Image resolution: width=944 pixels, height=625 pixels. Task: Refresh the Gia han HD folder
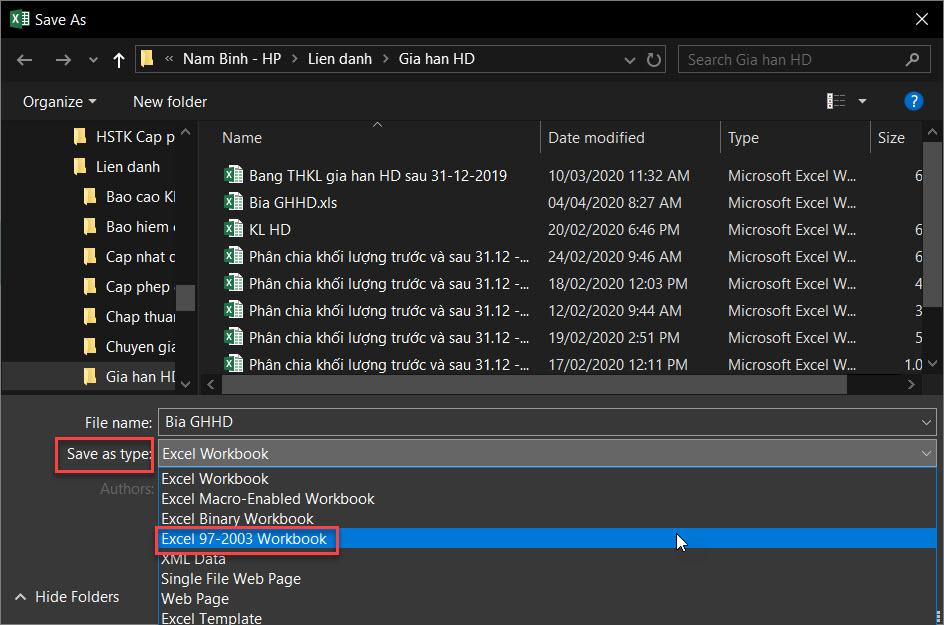(655, 60)
